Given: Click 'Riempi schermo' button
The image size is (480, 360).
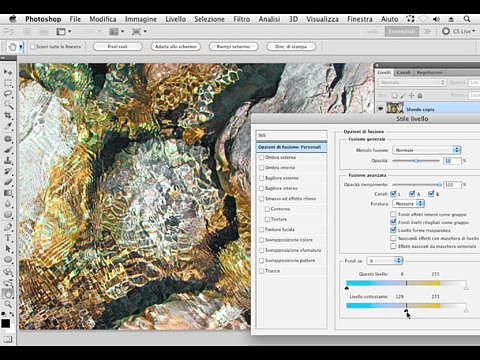Looking at the screenshot, I should click(x=233, y=46).
